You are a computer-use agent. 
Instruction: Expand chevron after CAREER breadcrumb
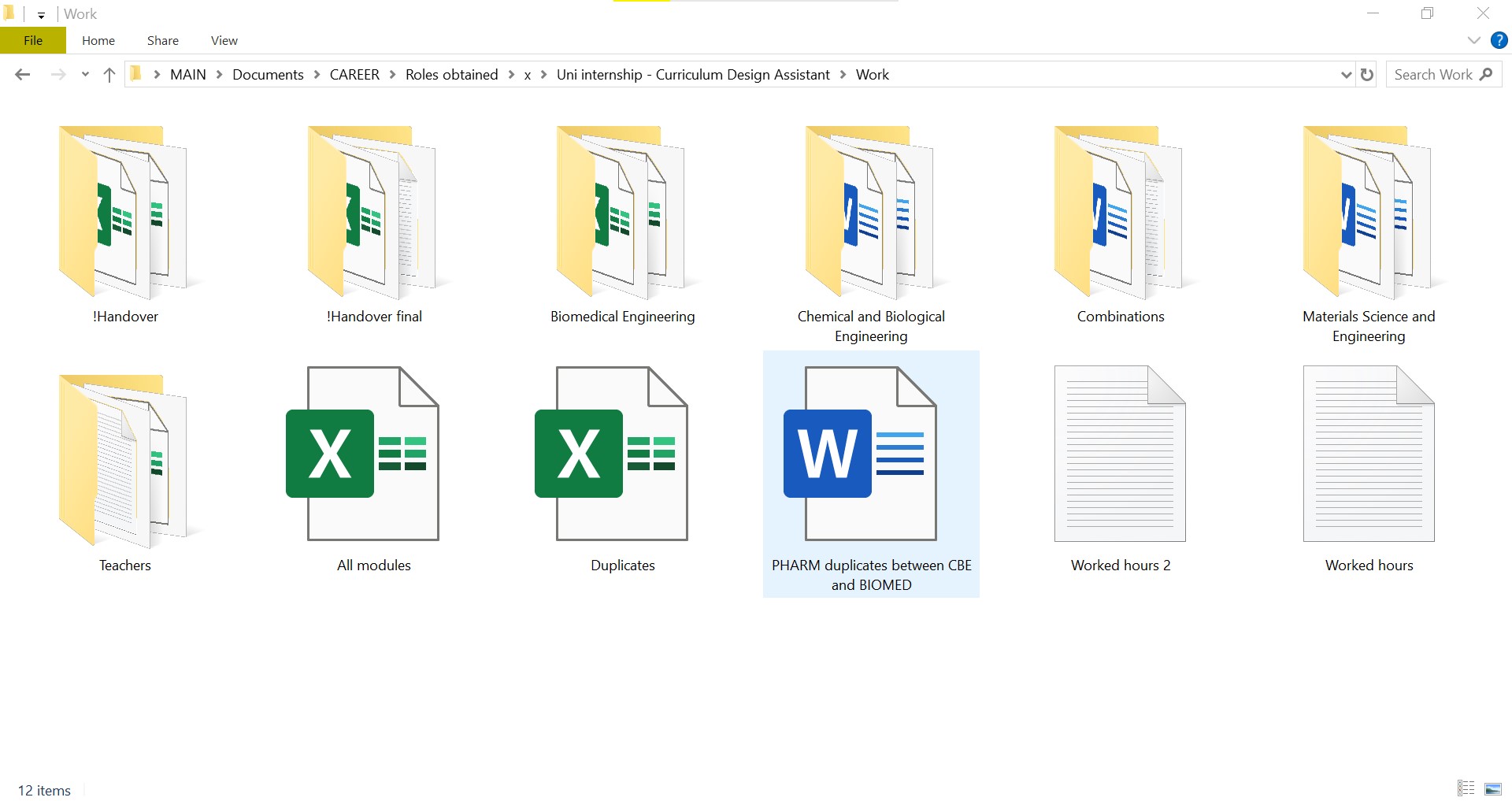tap(392, 74)
